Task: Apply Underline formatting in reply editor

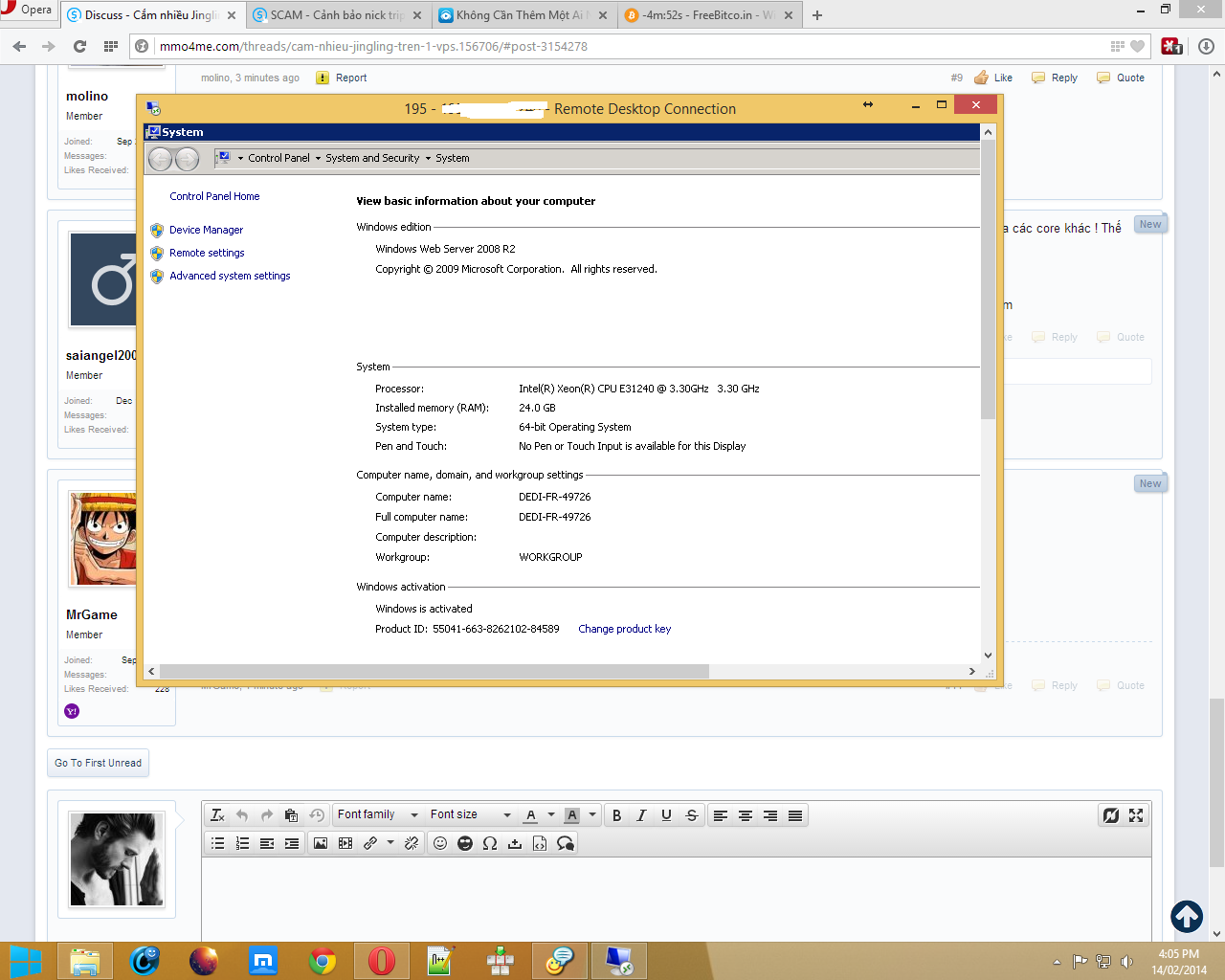Action: click(666, 815)
